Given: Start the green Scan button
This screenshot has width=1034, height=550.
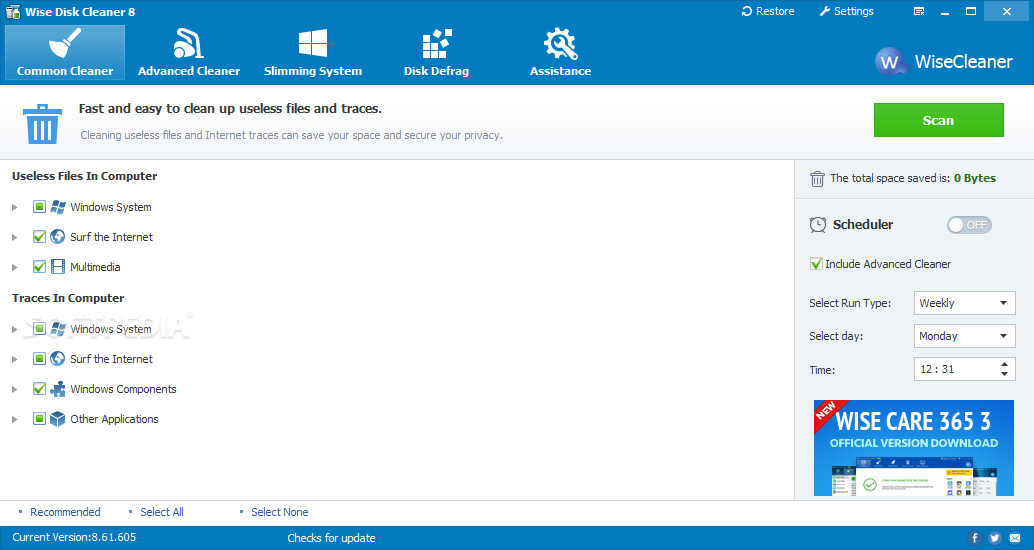Looking at the screenshot, I should (938, 120).
